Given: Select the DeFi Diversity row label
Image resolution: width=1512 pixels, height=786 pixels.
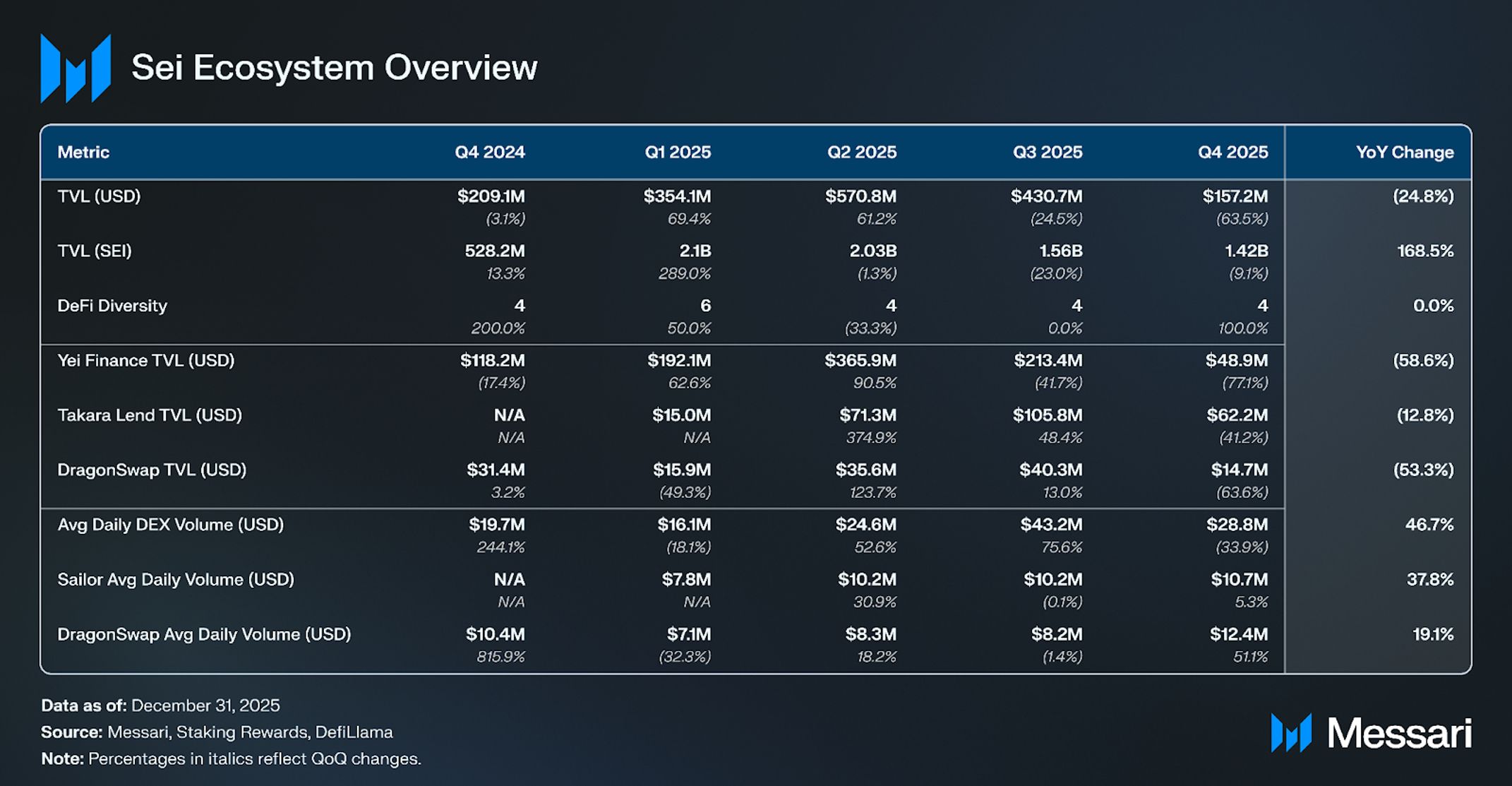Looking at the screenshot, I should tap(112, 306).
